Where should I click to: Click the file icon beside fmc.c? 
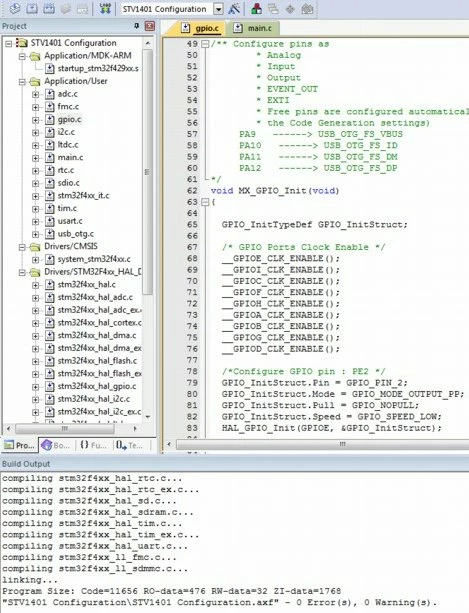coord(50,107)
